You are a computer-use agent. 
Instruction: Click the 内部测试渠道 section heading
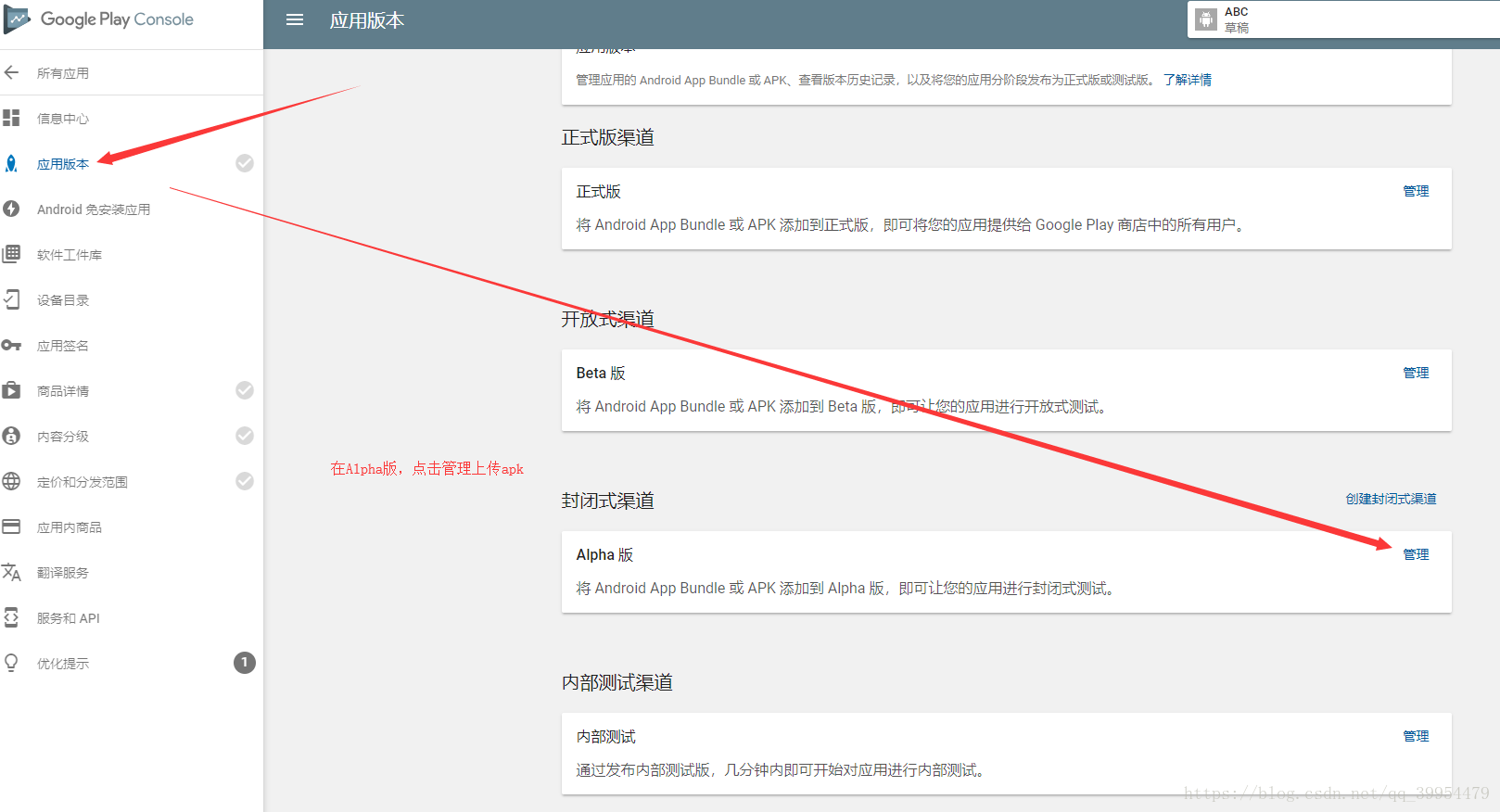point(617,682)
